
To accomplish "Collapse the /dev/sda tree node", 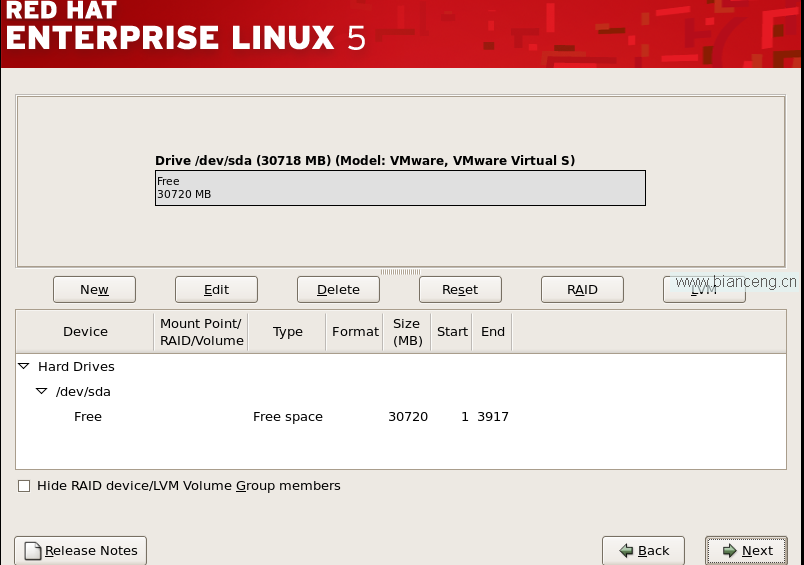I will 42,391.
